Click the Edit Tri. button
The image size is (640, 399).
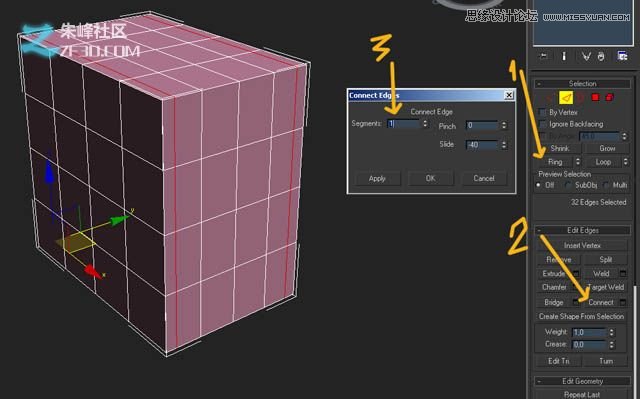558,361
